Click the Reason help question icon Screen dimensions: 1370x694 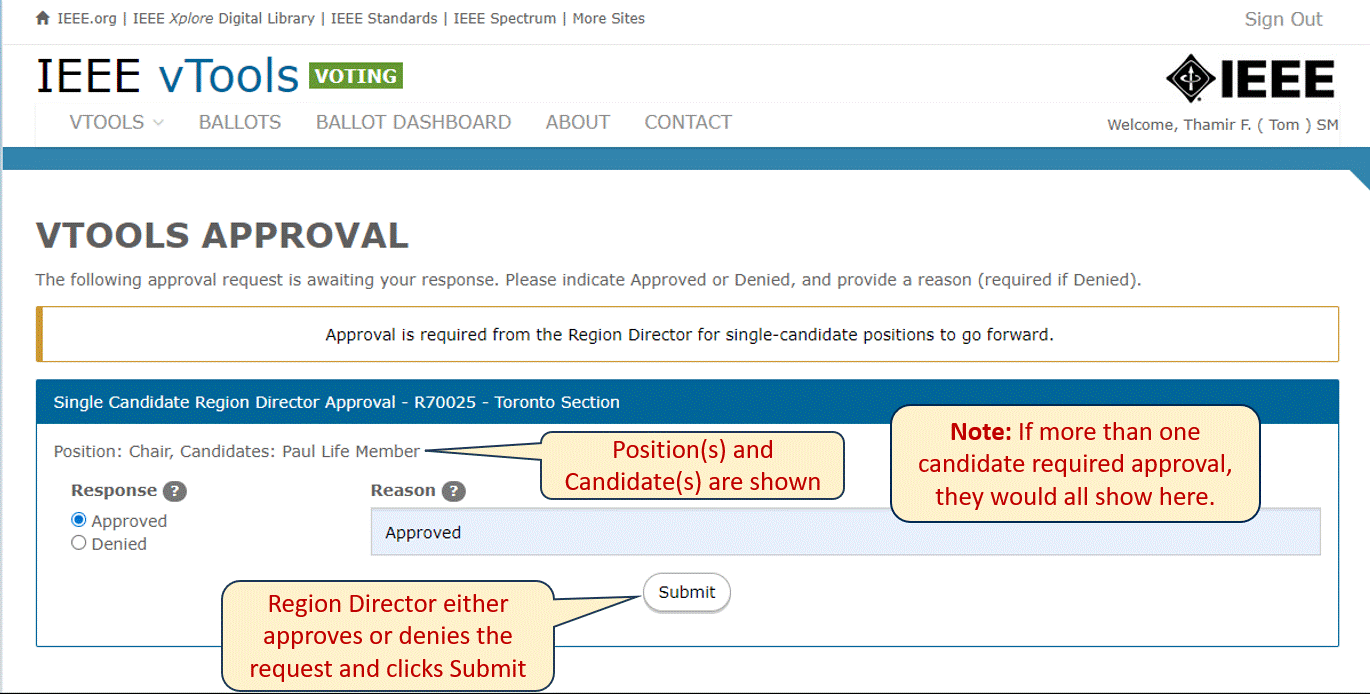454,491
